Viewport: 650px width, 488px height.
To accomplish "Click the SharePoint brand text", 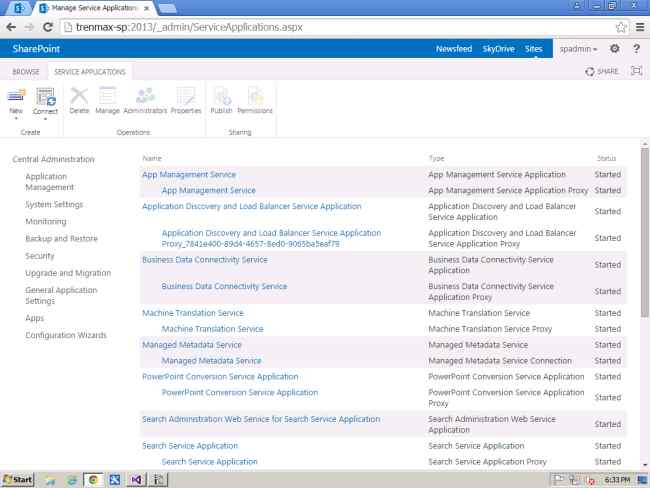I will tap(36, 49).
